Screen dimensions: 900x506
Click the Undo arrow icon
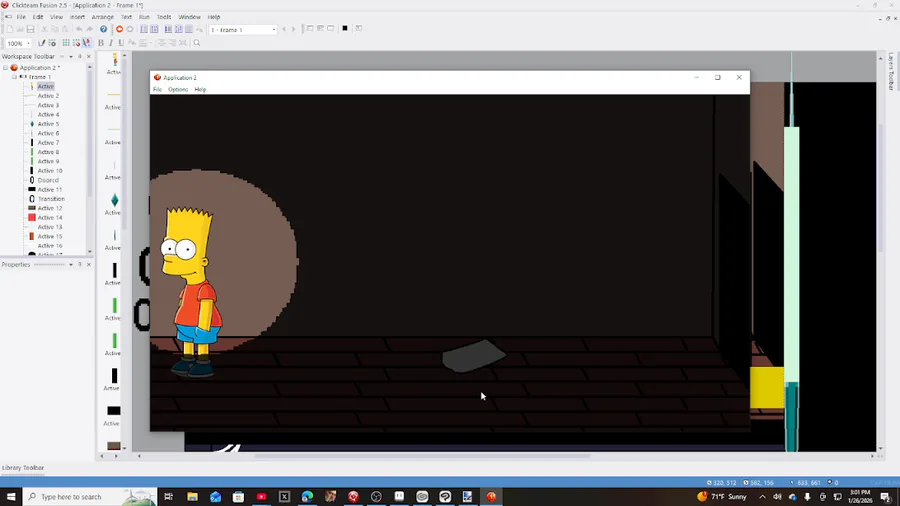point(79,29)
